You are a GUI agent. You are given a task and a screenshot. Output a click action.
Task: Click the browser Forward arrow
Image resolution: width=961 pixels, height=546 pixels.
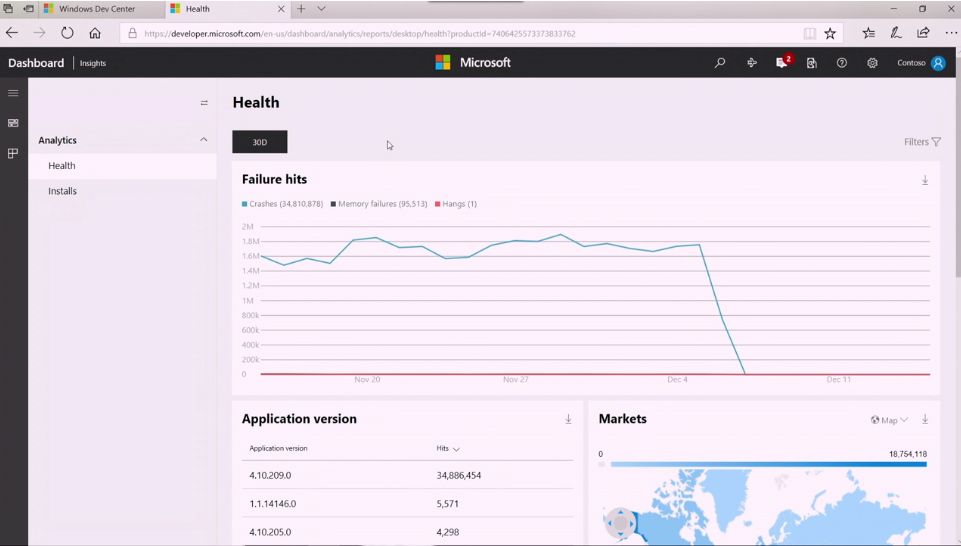[x=39, y=33]
